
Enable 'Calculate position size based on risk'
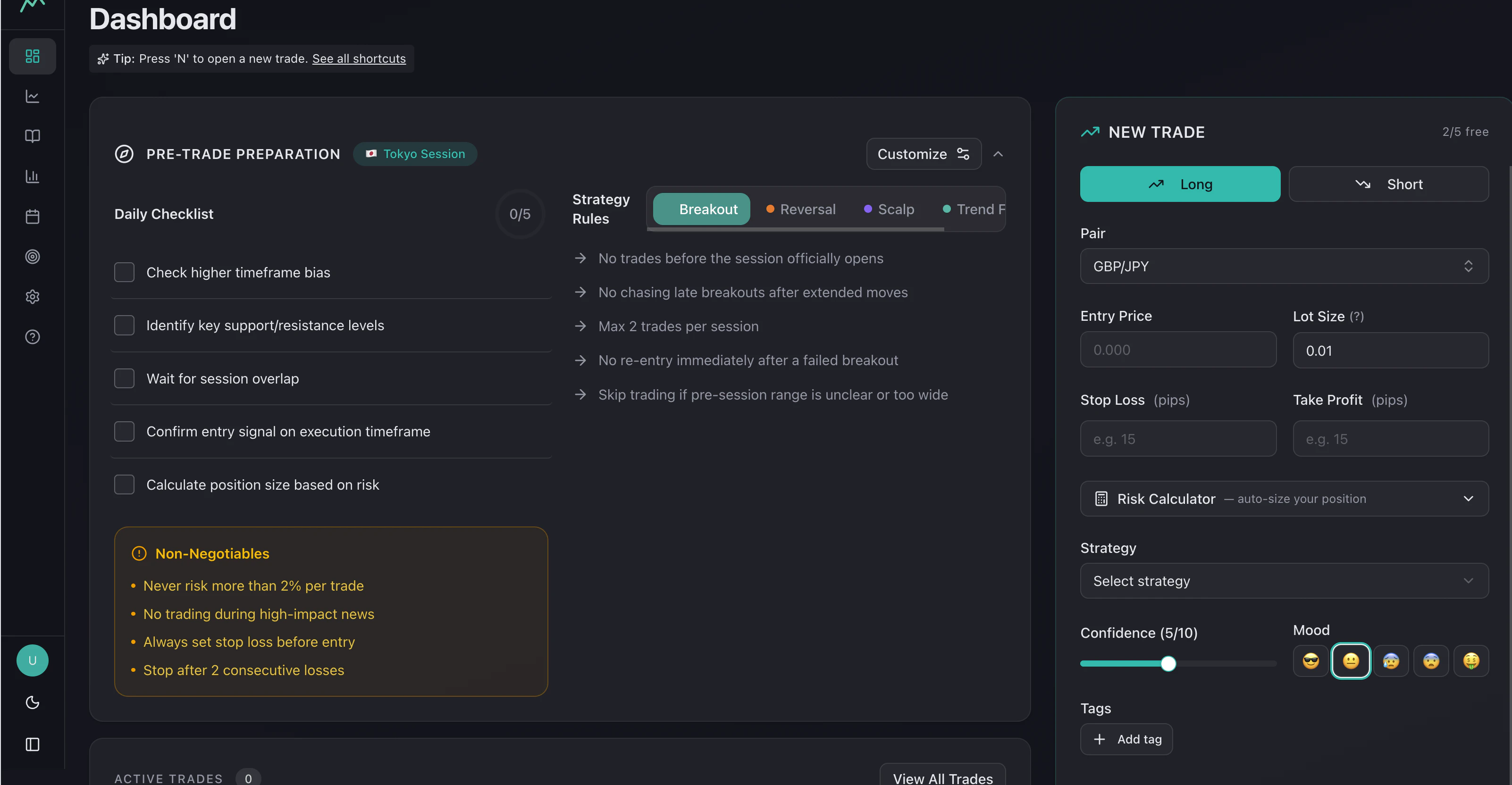[x=124, y=484]
